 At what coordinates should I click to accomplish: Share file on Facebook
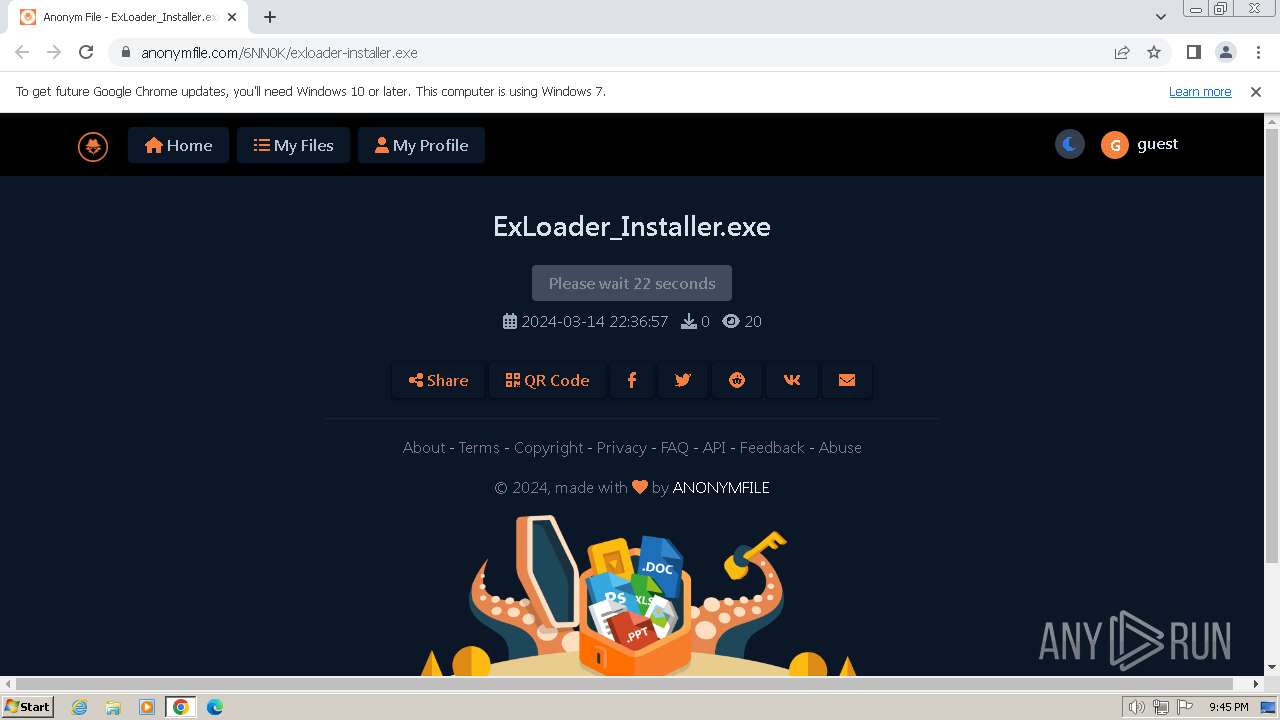[x=632, y=380]
